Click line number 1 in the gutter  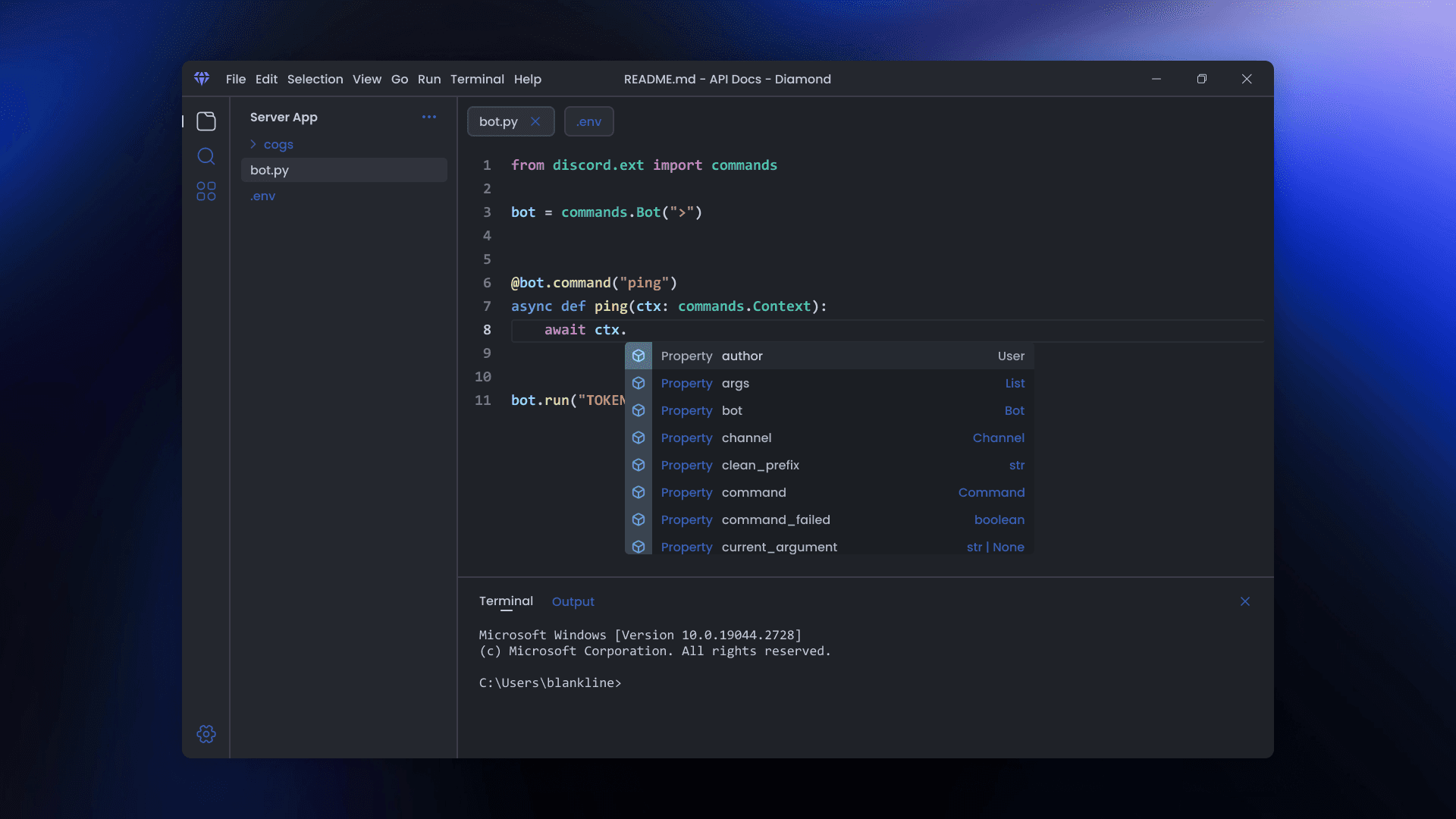click(487, 165)
